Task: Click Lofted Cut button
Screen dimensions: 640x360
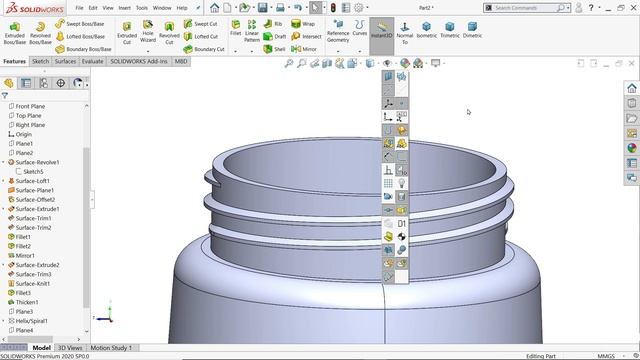Action: click(201, 37)
